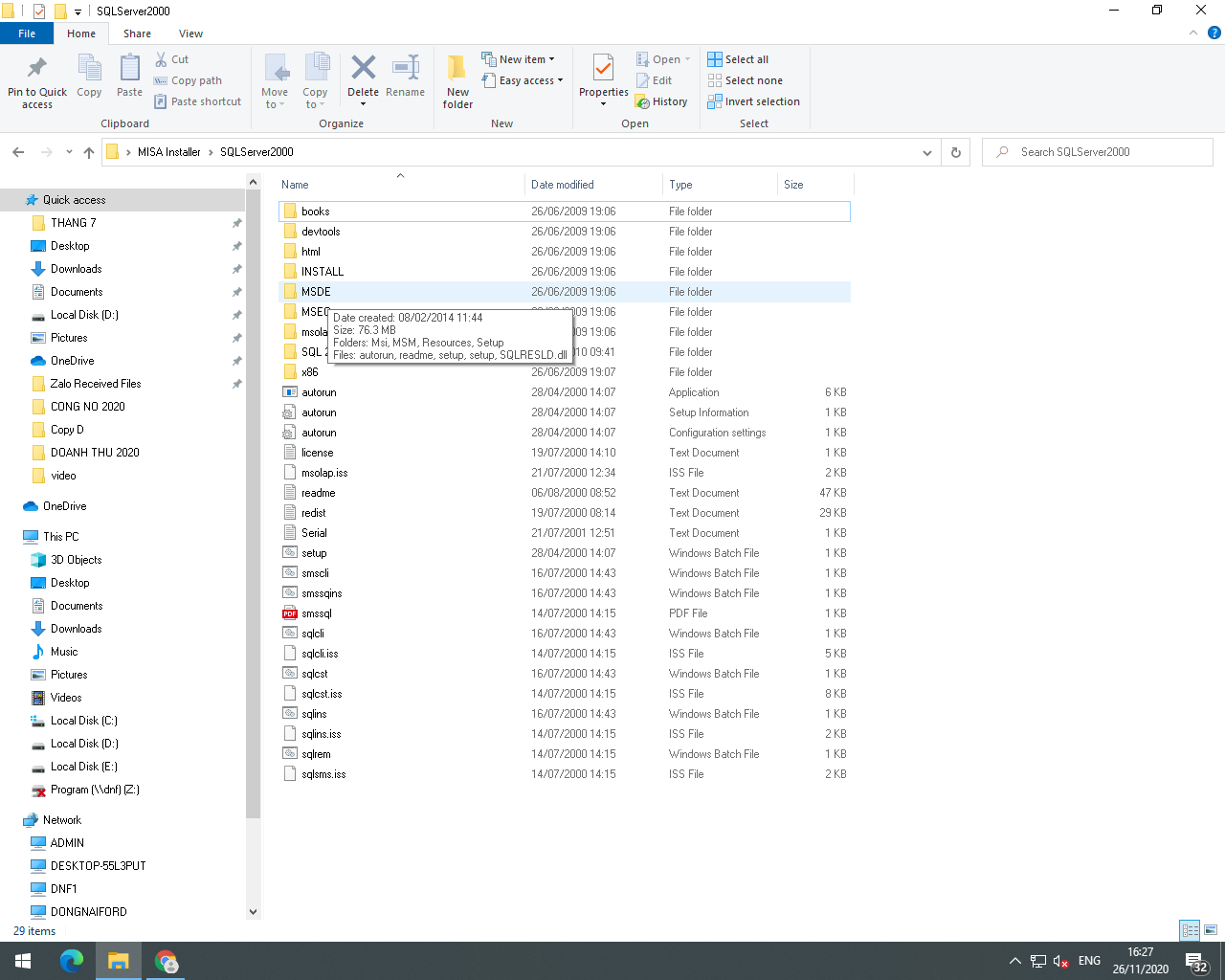The width and height of the screenshot is (1225, 980).
Task: Open the address bar history dropdown
Action: (x=926, y=152)
